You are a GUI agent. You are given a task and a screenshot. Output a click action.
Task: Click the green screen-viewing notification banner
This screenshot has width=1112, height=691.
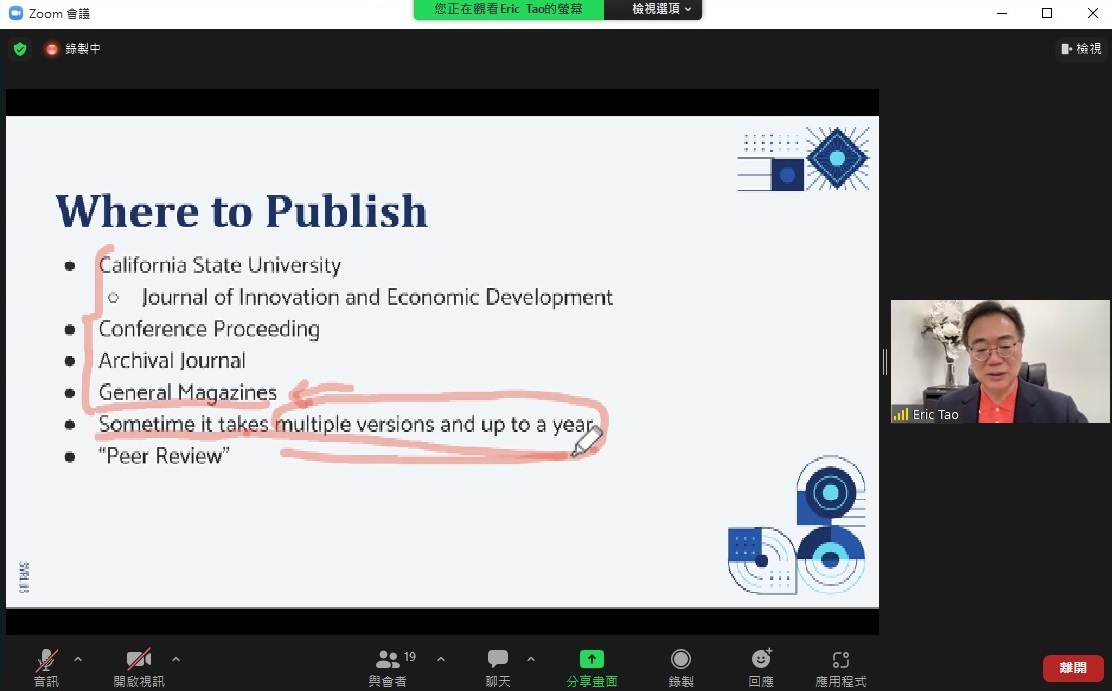point(510,9)
